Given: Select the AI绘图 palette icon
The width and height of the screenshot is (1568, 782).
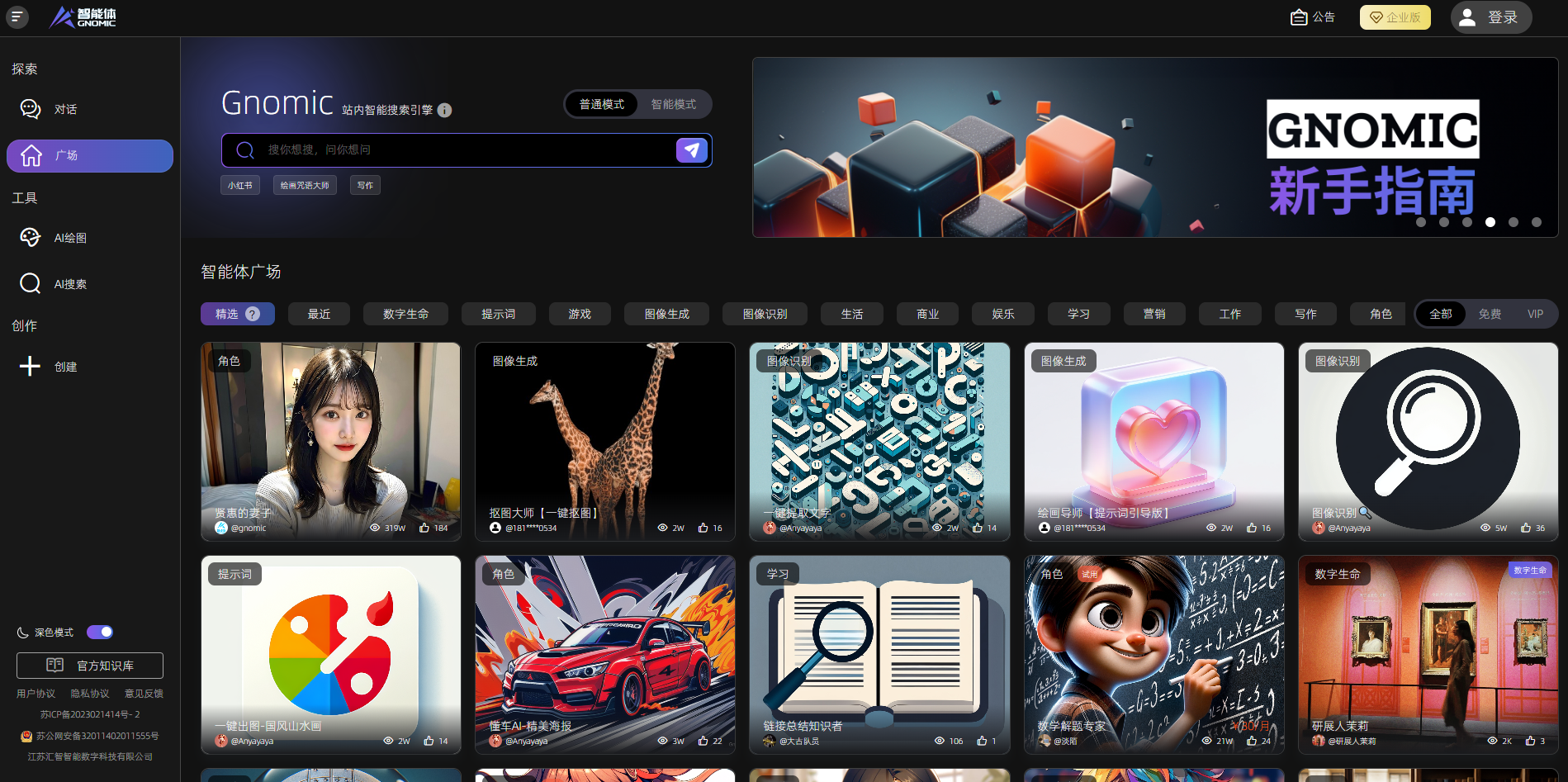Looking at the screenshot, I should pos(31,238).
